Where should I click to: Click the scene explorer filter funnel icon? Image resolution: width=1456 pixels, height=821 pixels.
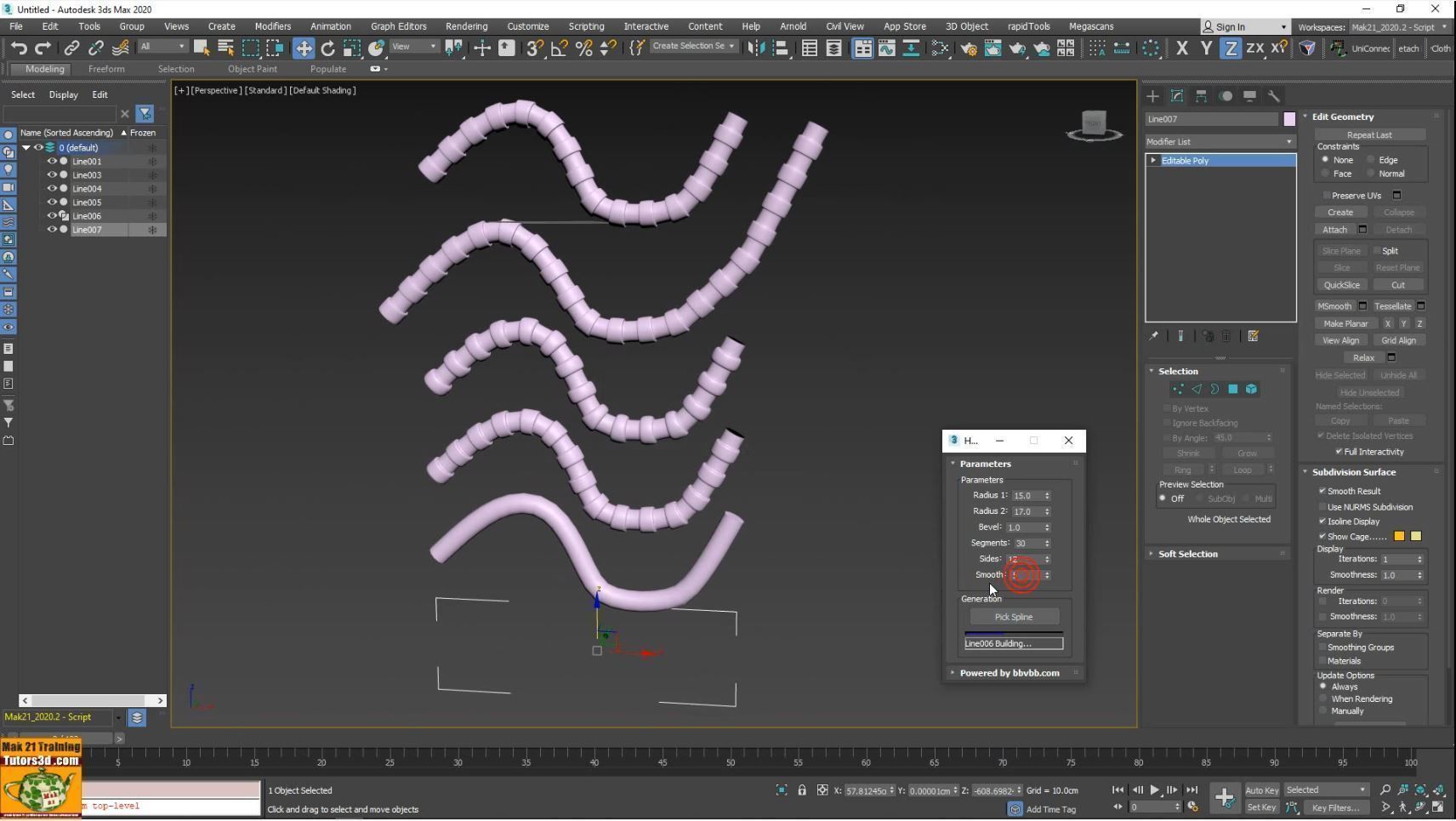point(145,113)
